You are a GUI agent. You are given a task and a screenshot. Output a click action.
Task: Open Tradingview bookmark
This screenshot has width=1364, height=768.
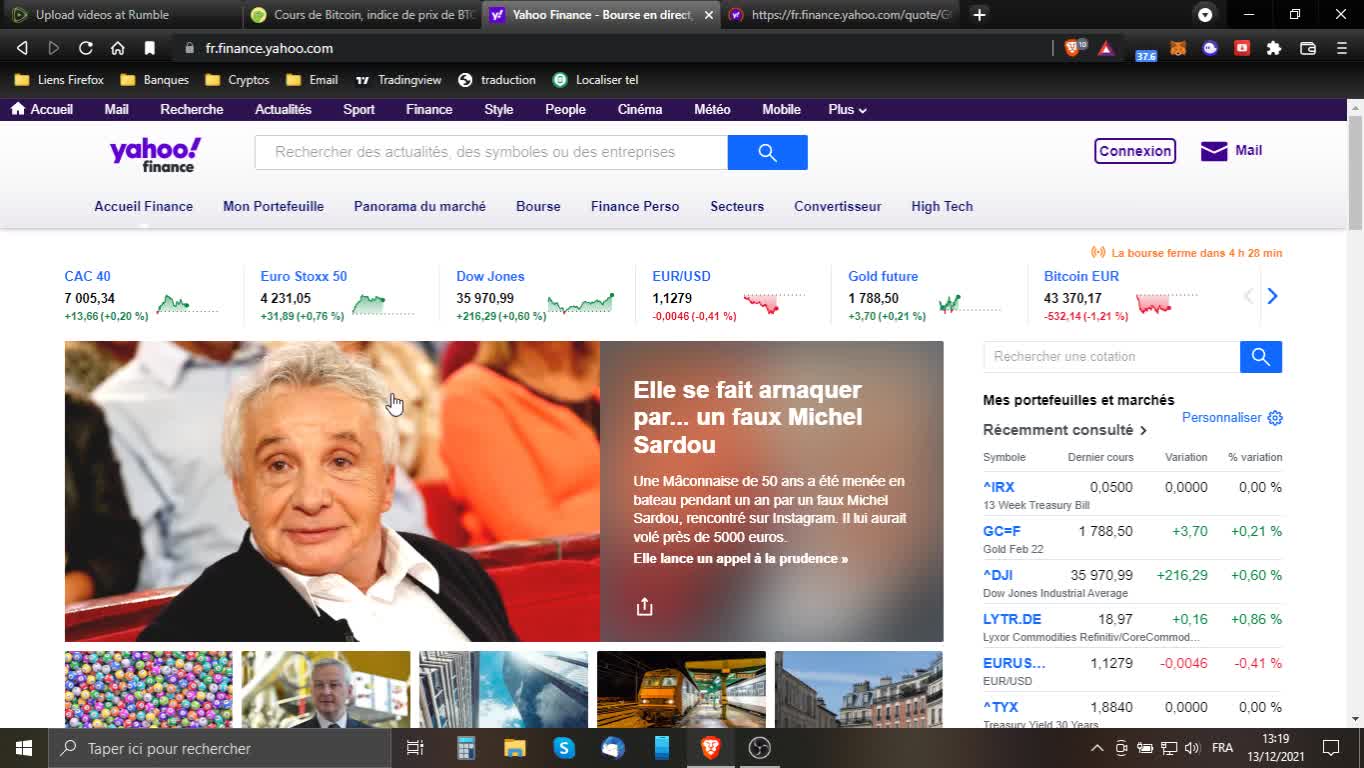399,80
